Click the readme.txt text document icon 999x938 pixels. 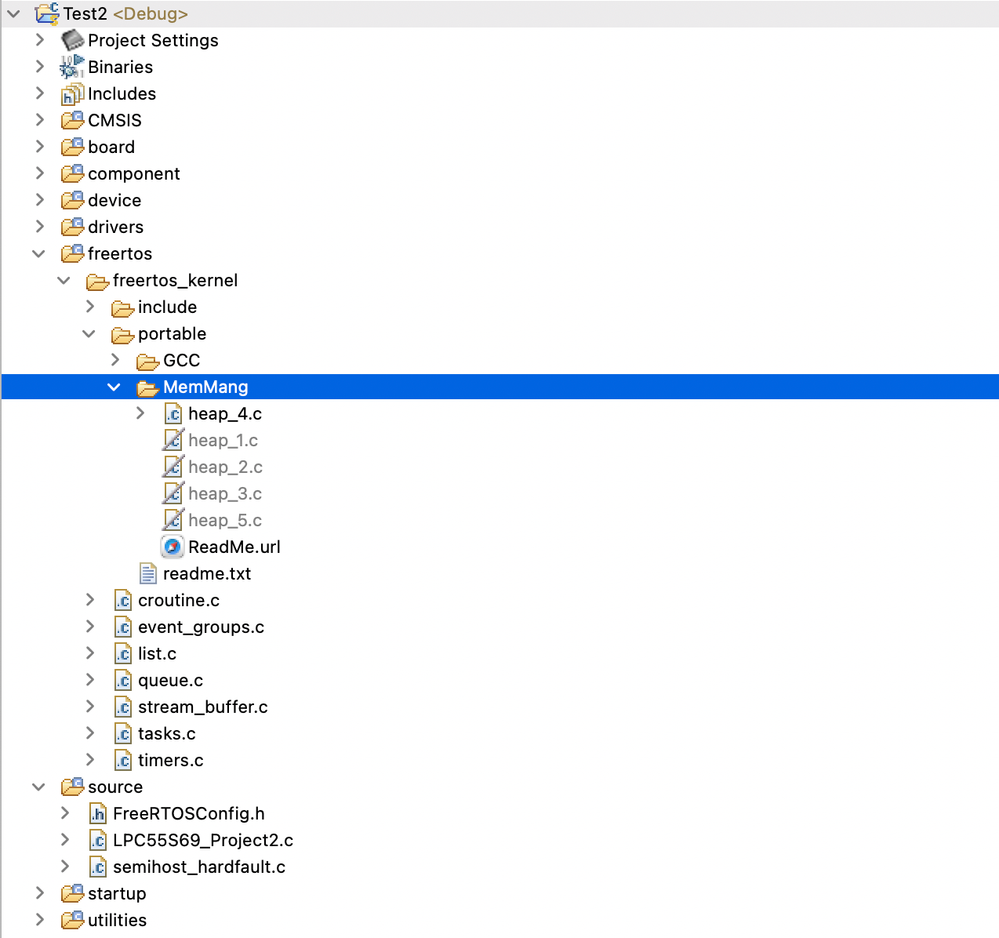[148, 574]
